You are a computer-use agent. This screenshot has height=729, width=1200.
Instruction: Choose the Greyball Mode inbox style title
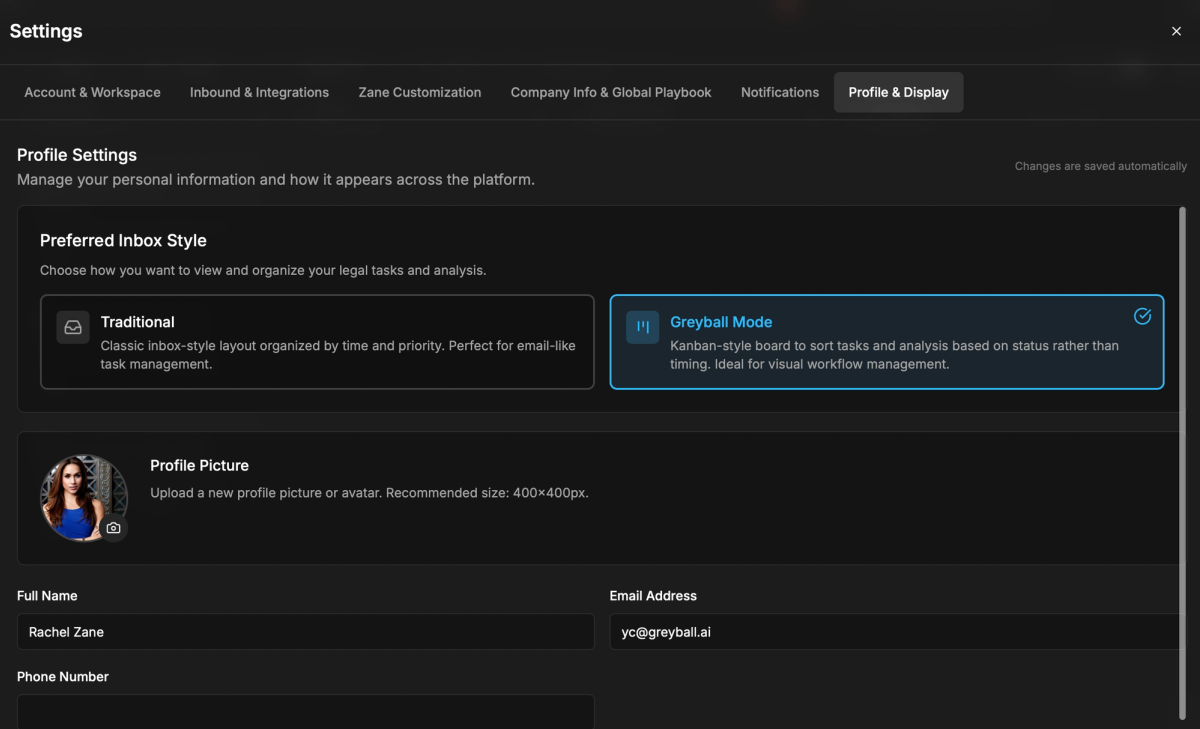pos(721,322)
